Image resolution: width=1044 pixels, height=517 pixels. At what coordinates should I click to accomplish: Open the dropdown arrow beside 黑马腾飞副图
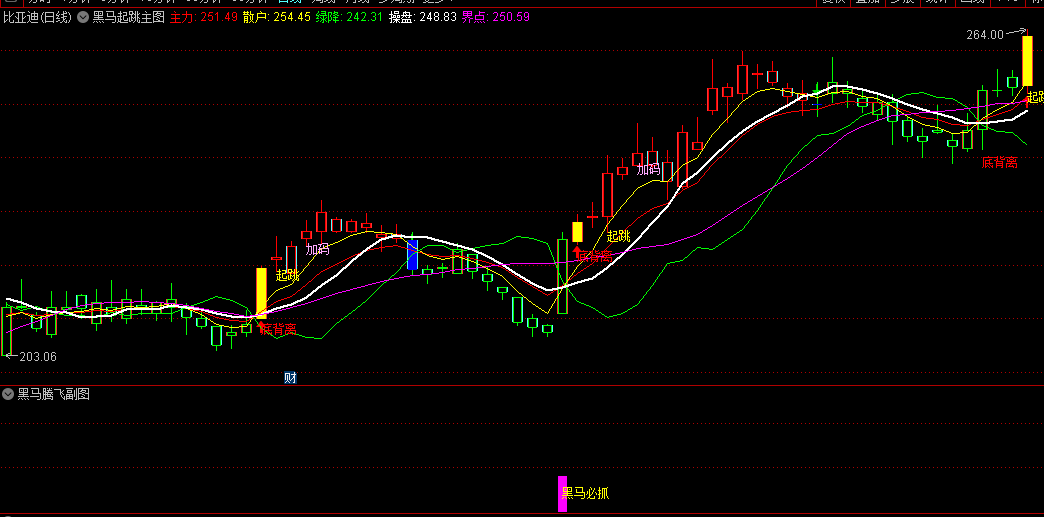point(8,394)
